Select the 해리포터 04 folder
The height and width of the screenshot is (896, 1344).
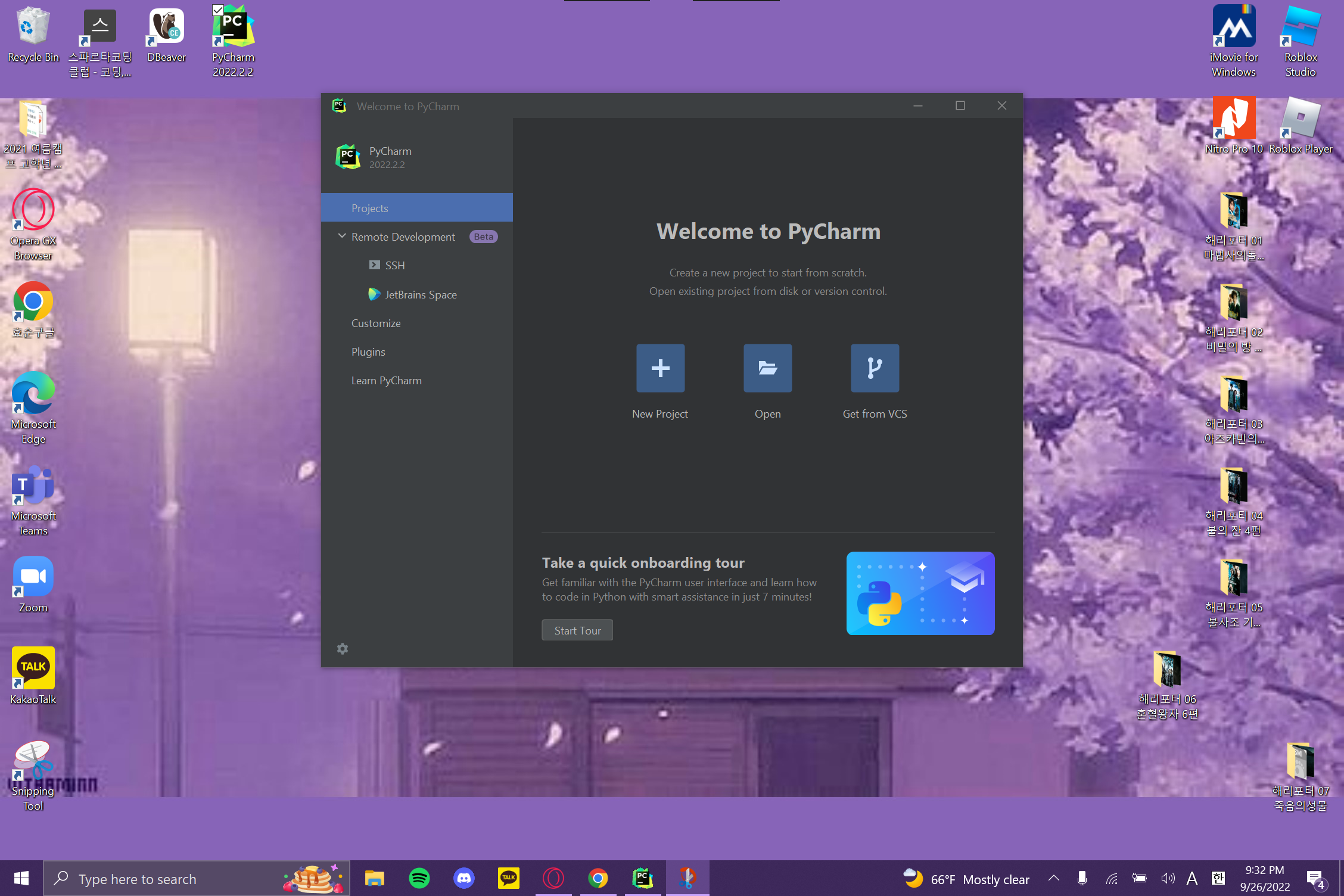[x=1234, y=502]
